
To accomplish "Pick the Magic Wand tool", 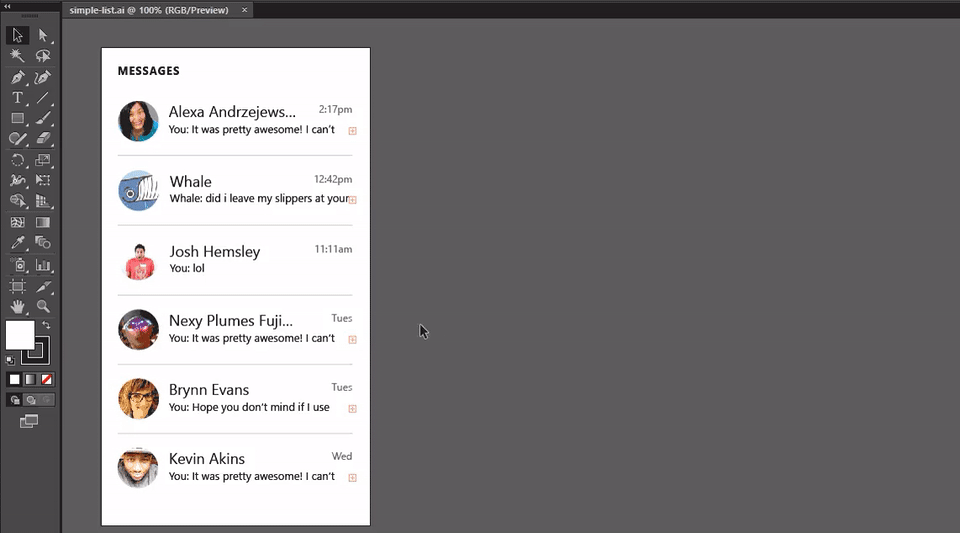I will coord(18,56).
